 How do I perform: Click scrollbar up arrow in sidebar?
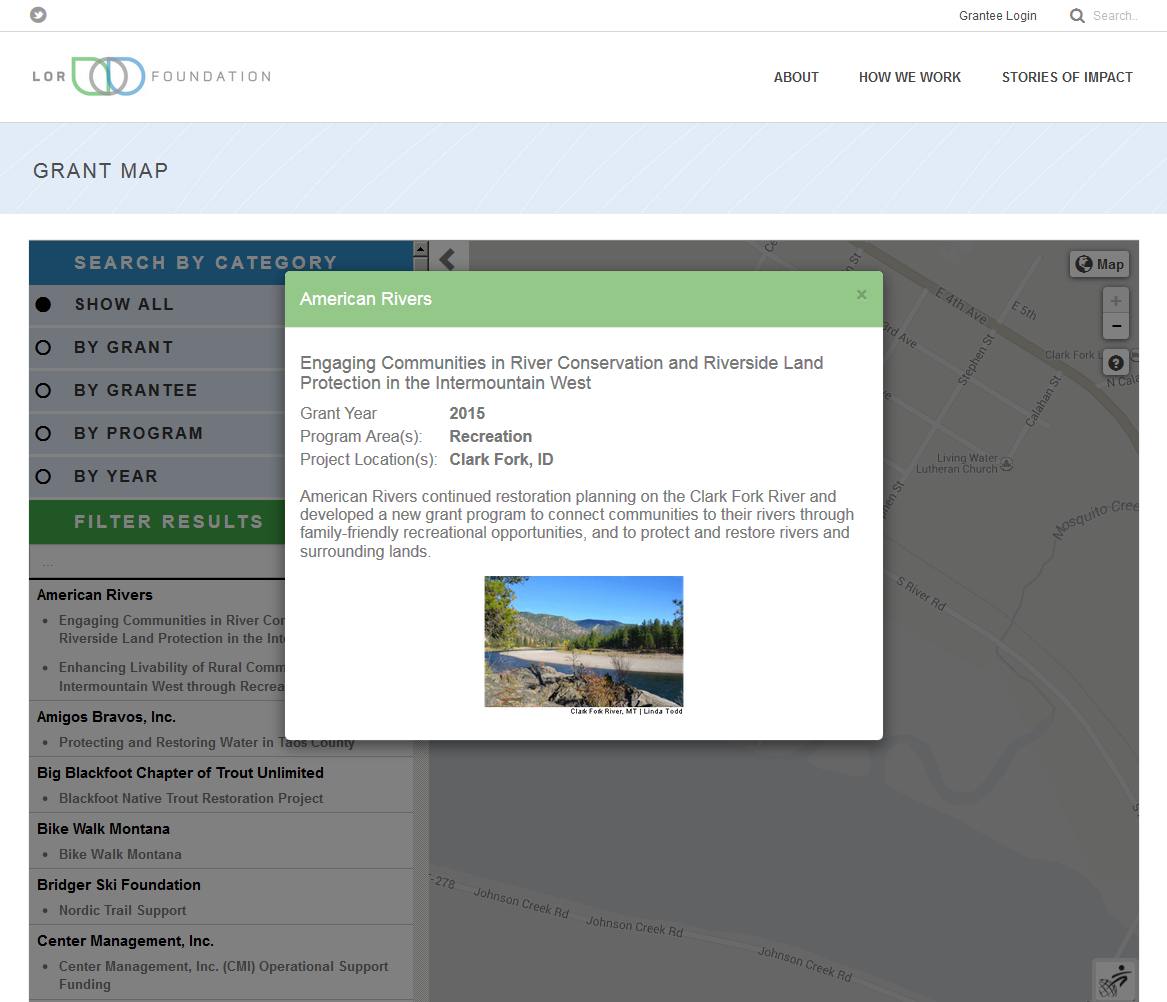[421, 249]
